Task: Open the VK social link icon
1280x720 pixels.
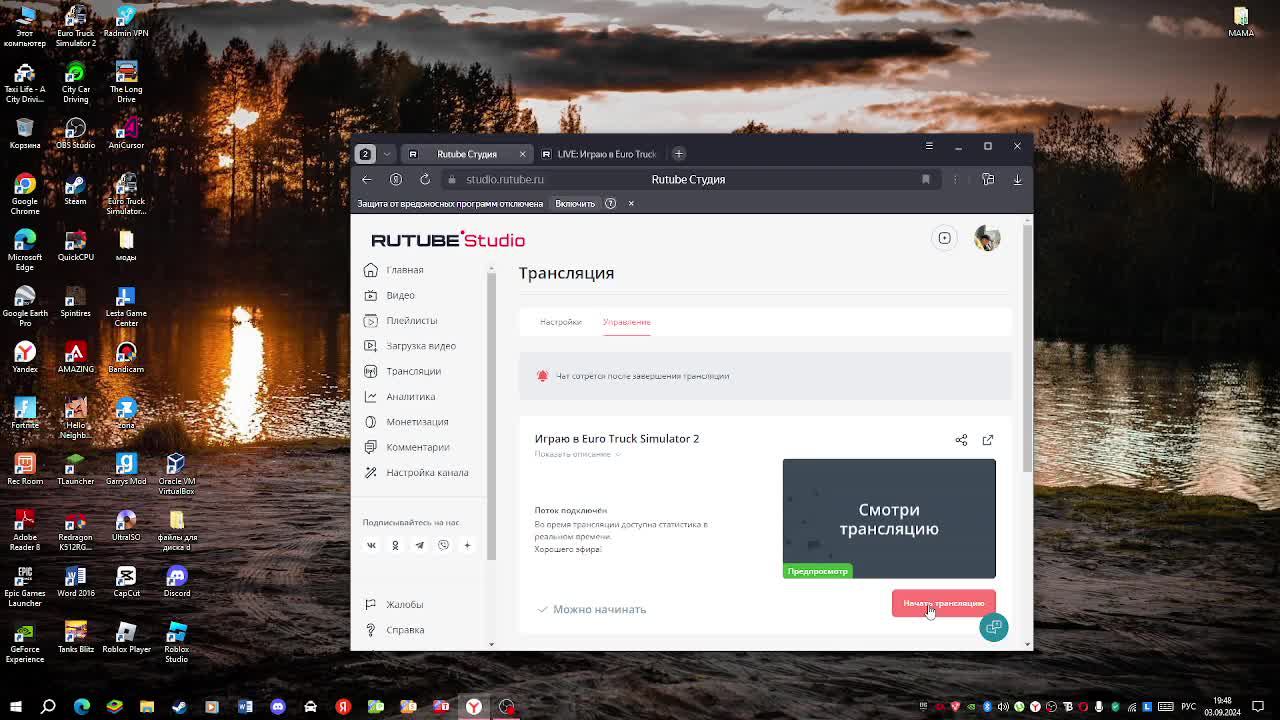Action: [371, 545]
